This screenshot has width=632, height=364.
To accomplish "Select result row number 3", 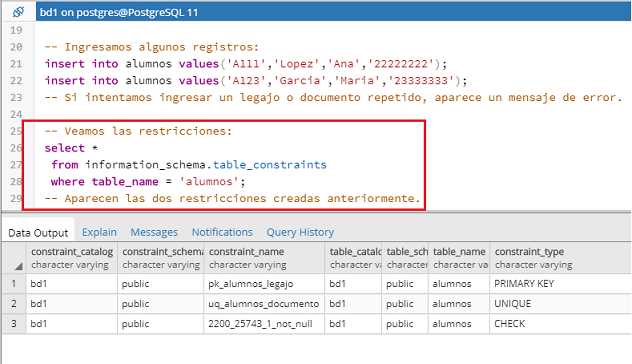I will (14, 324).
